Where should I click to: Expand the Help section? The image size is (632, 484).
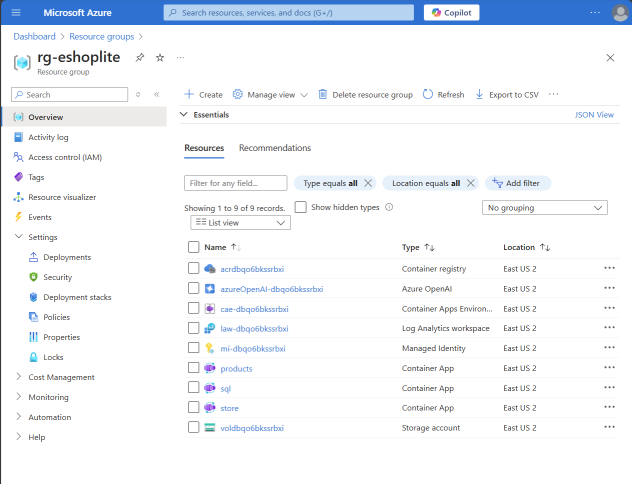(x=19, y=436)
